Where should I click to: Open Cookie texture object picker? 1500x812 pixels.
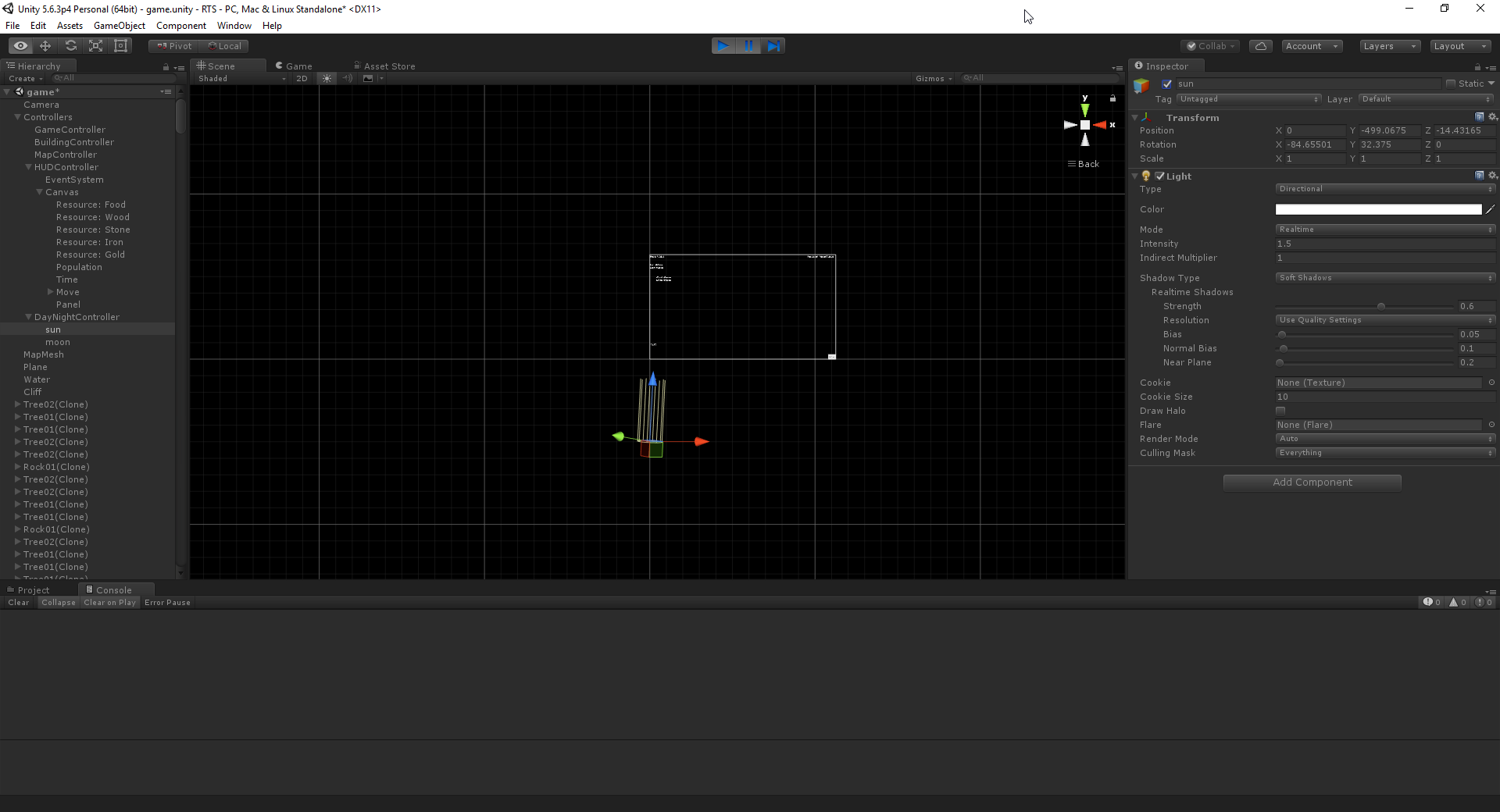click(1491, 383)
